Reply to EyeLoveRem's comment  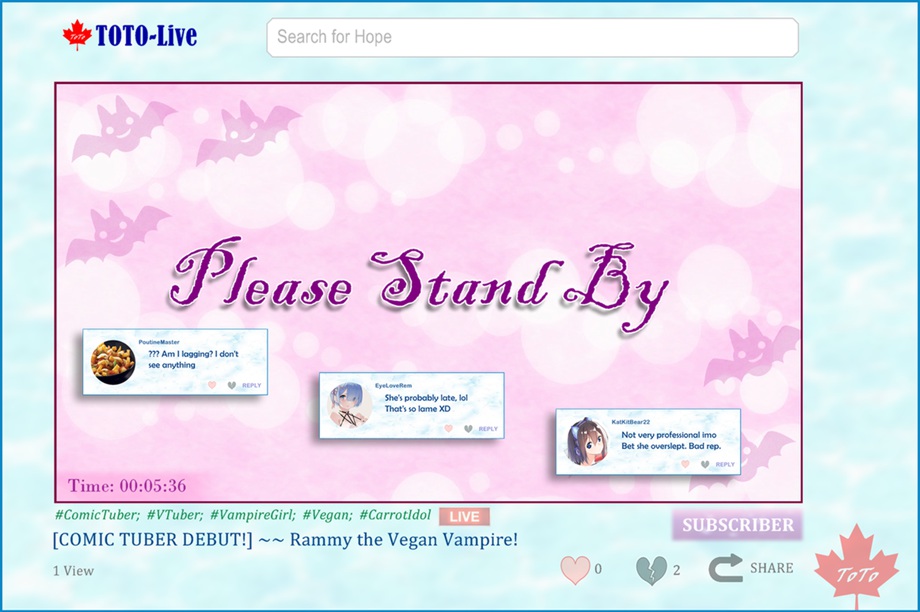tap(488, 429)
